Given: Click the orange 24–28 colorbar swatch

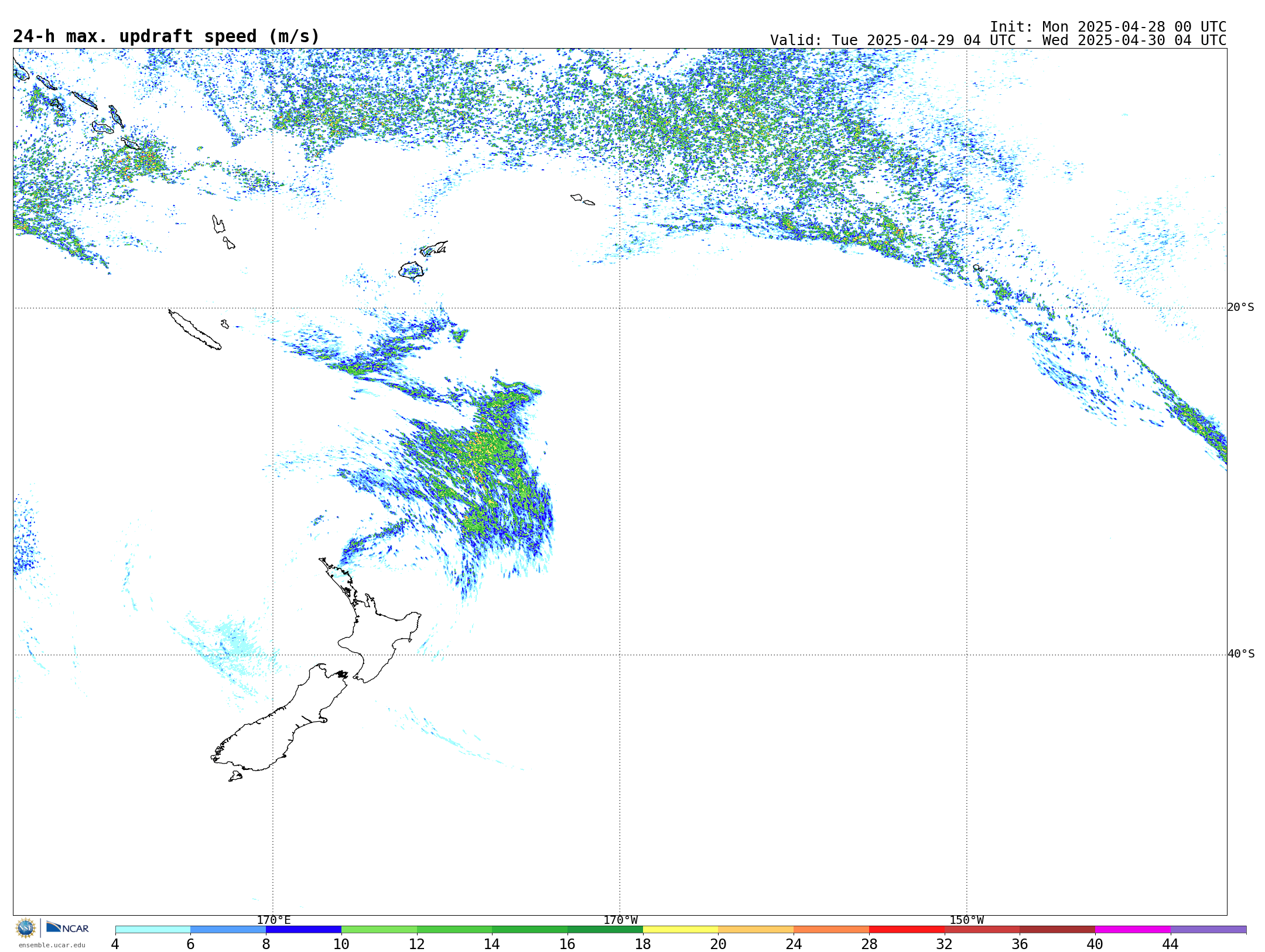Looking at the screenshot, I should (x=832, y=930).
